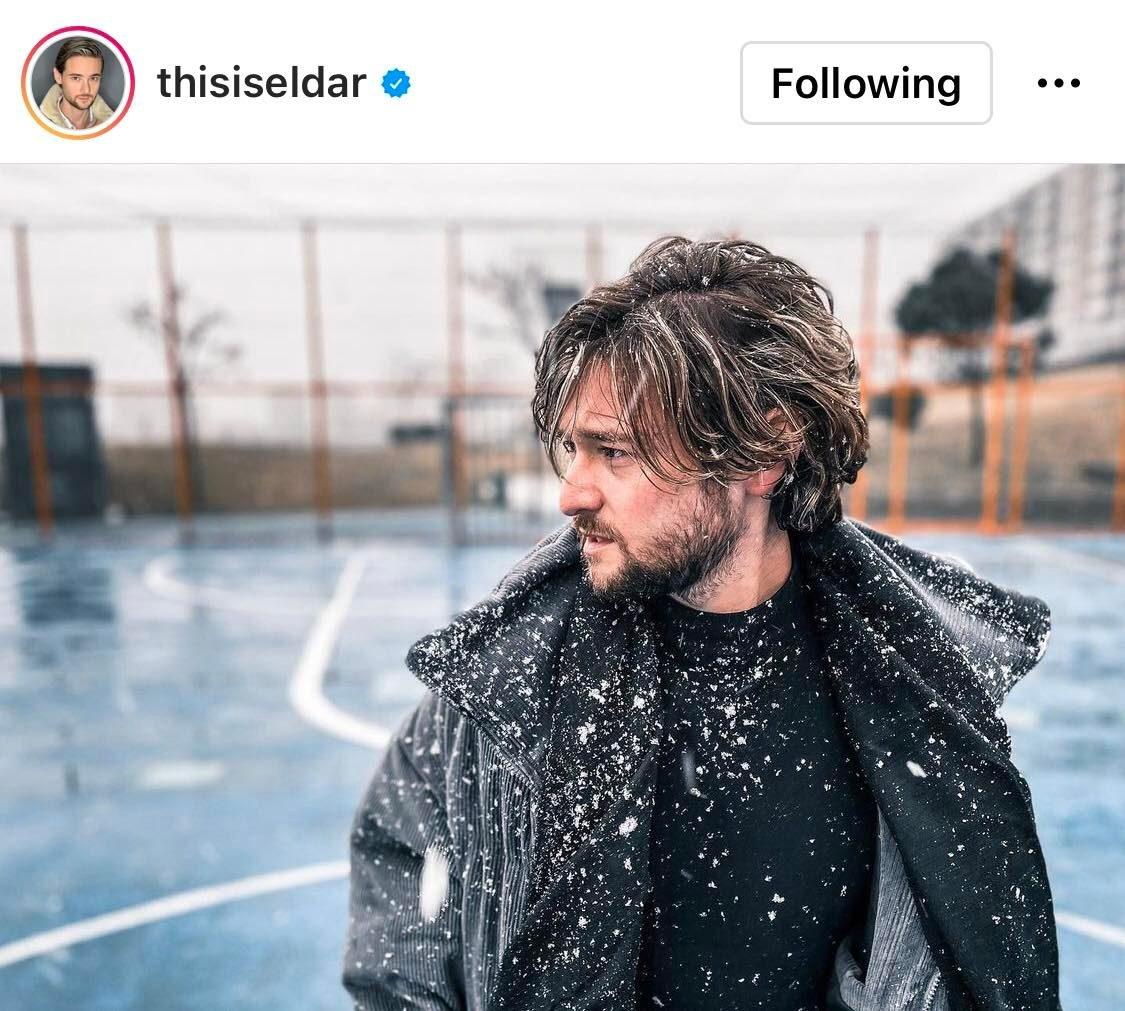Expand the post menu via the three dots

point(1058,83)
